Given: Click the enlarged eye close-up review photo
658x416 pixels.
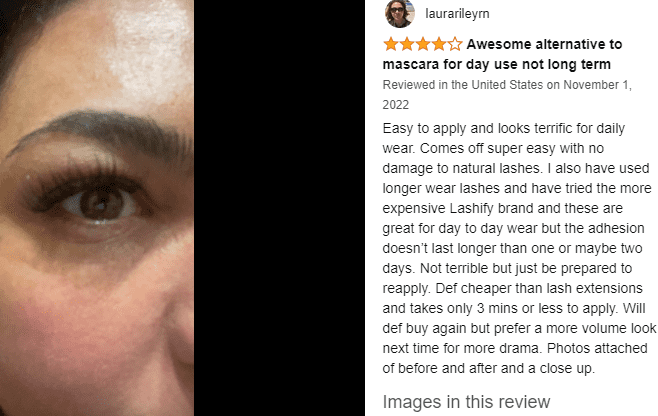Looking at the screenshot, I should pyautogui.click(x=97, y=208).
